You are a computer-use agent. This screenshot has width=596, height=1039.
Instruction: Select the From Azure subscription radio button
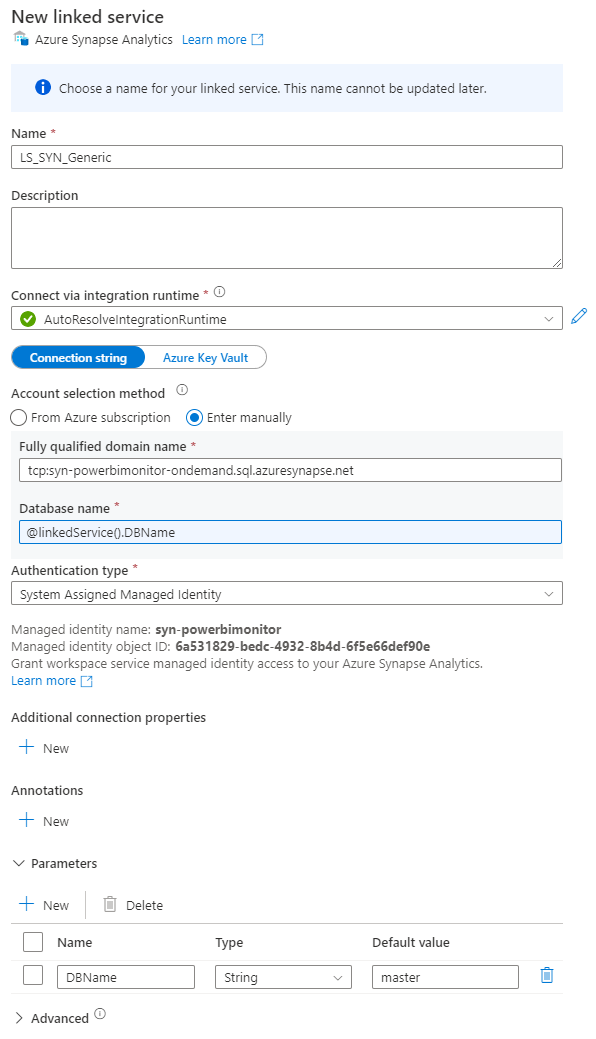pyautogui.click(x=17, y=417)
